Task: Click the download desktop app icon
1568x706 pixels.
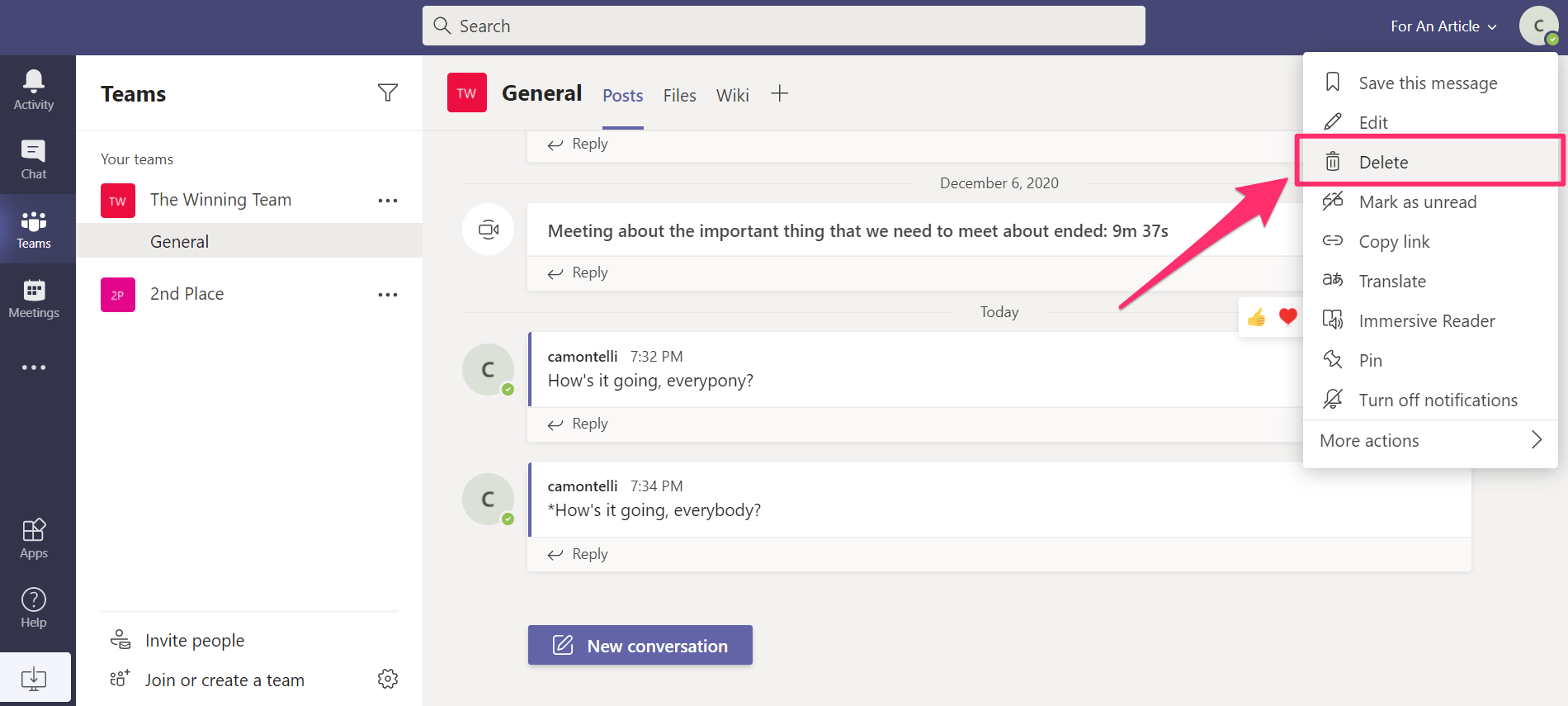Action: pos(34,679)
